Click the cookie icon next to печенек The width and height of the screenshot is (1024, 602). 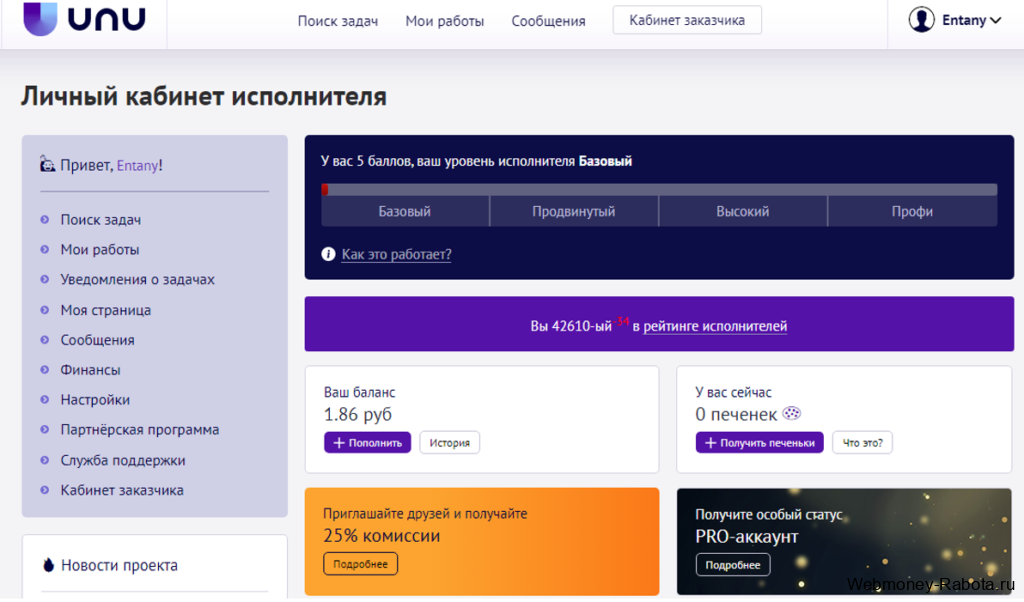pos(792,413)
